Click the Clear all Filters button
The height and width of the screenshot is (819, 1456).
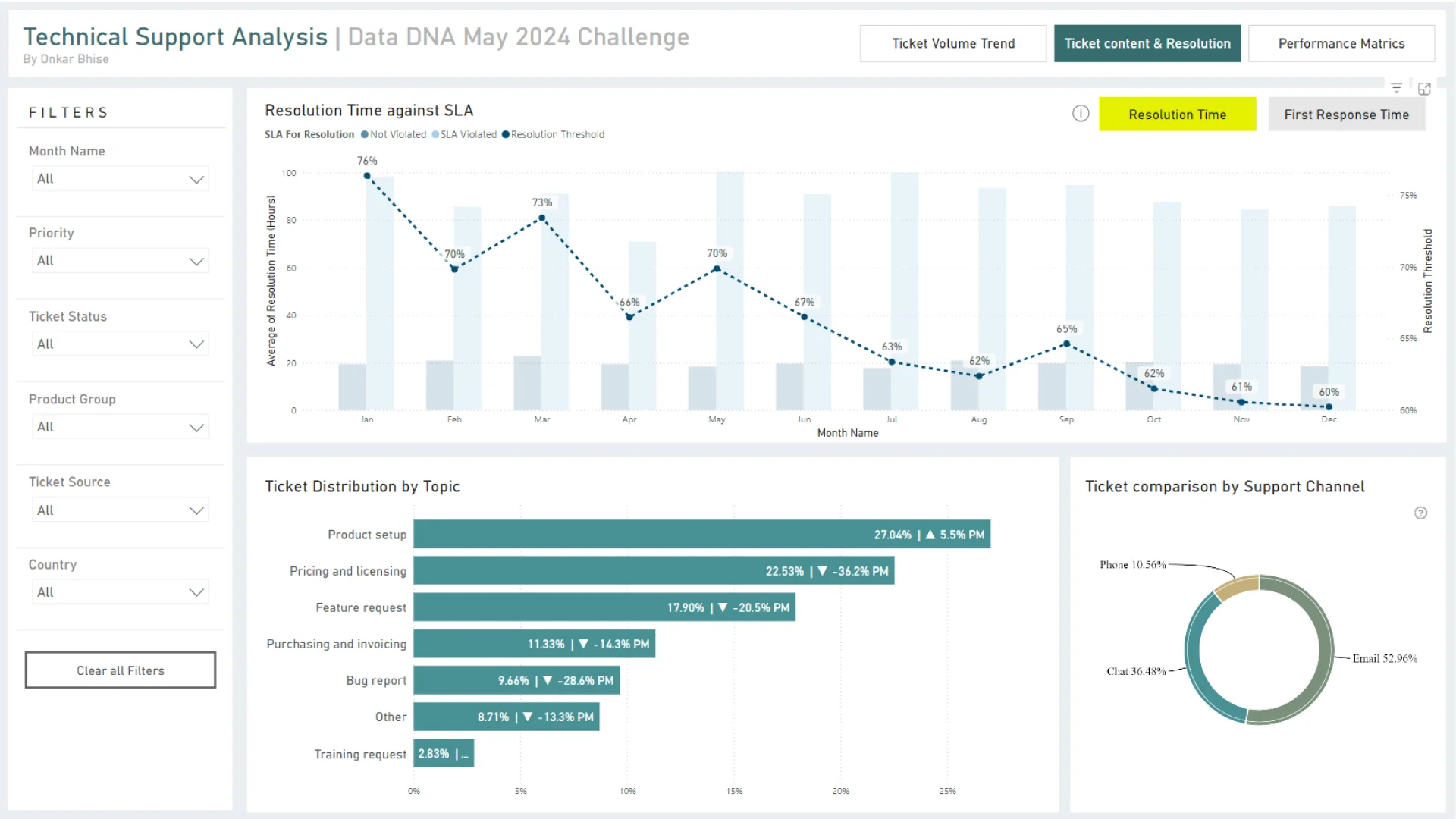click(121, 670)
